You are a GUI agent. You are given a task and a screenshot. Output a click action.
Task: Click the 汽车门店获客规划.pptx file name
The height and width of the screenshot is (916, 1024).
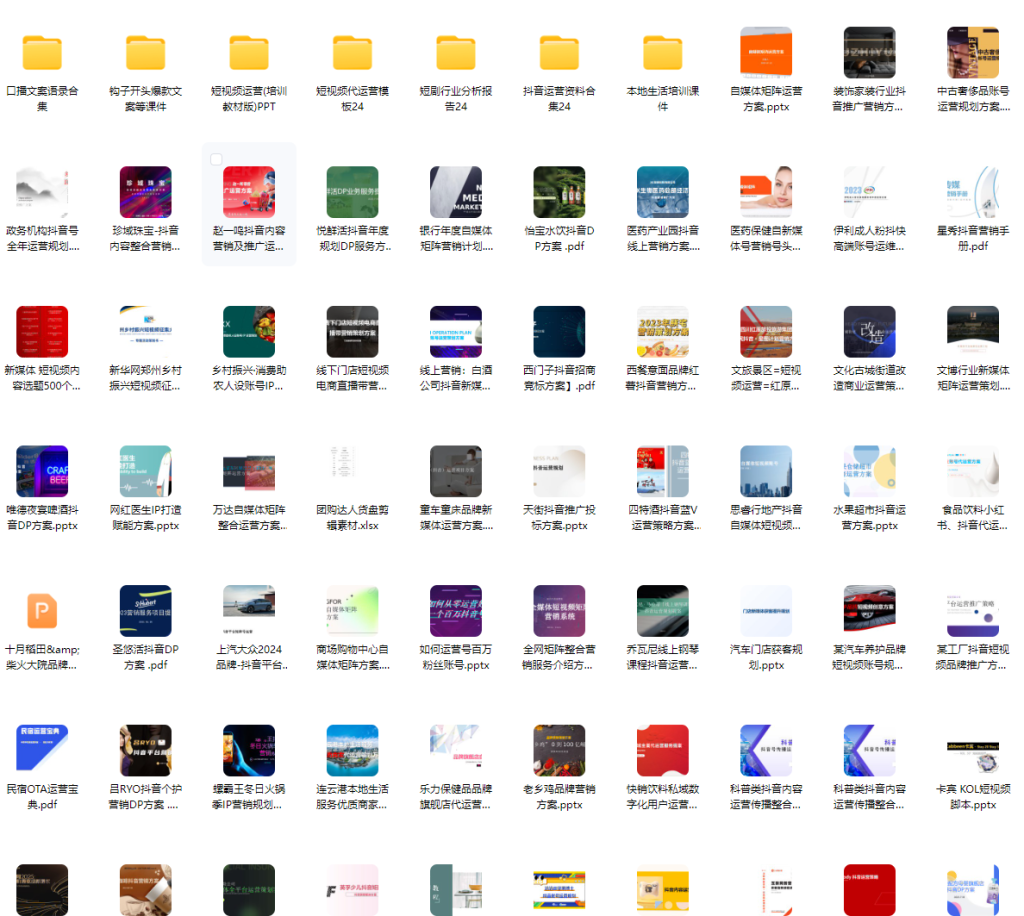point(766,657)
